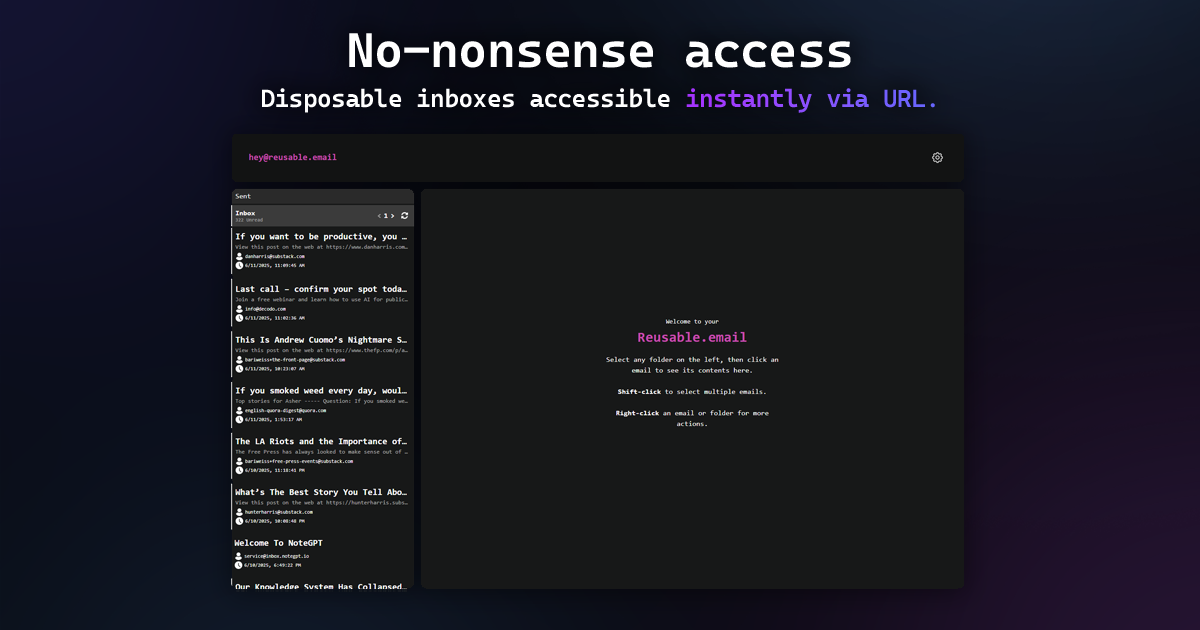
Task: Open the Welcome To NoteGPT email
Action: 322,553
